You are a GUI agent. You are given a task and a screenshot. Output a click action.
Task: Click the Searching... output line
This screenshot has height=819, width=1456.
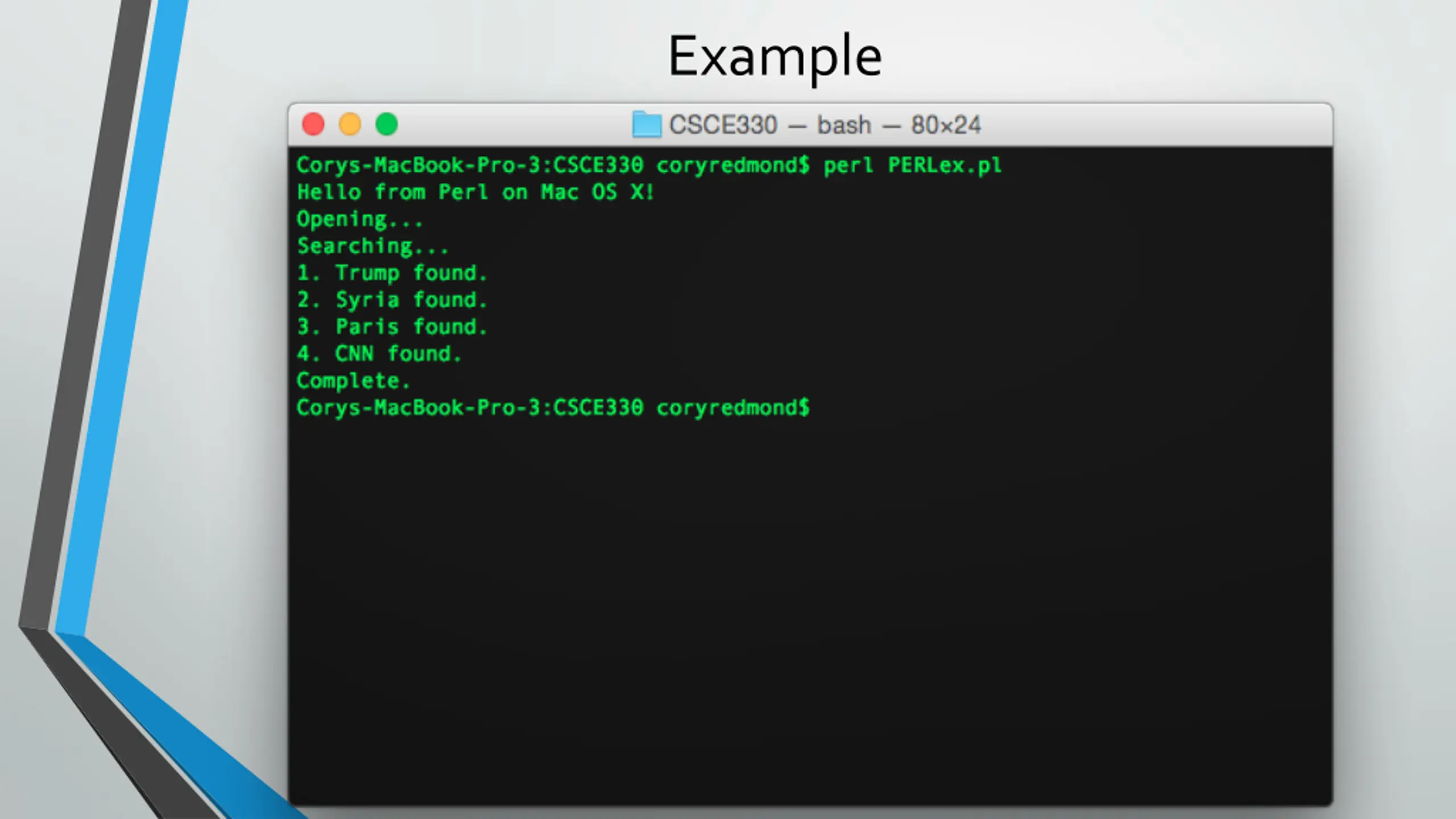coord(373,246)
